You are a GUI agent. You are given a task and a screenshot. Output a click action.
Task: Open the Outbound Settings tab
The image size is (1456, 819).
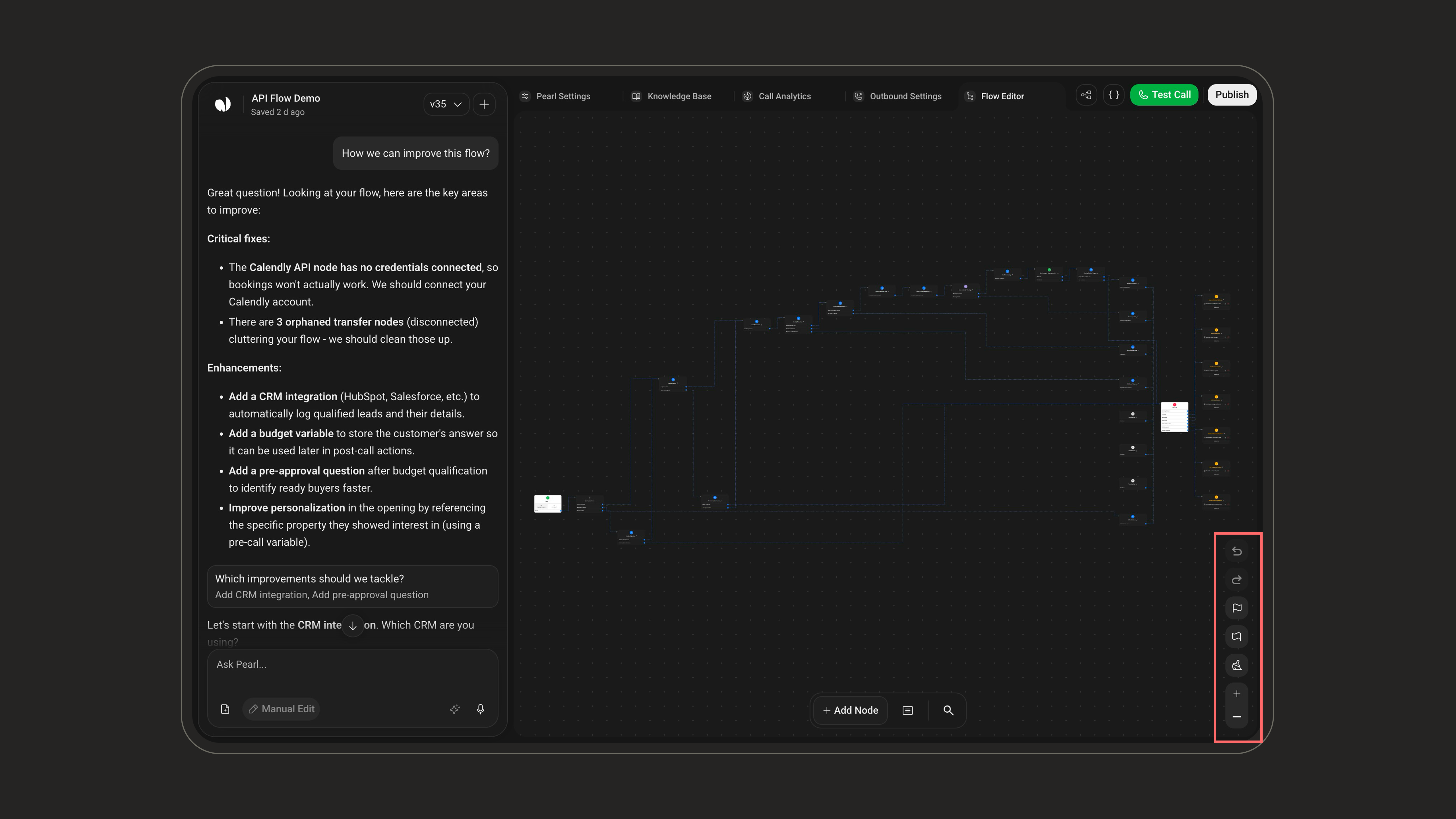(897, 96)
